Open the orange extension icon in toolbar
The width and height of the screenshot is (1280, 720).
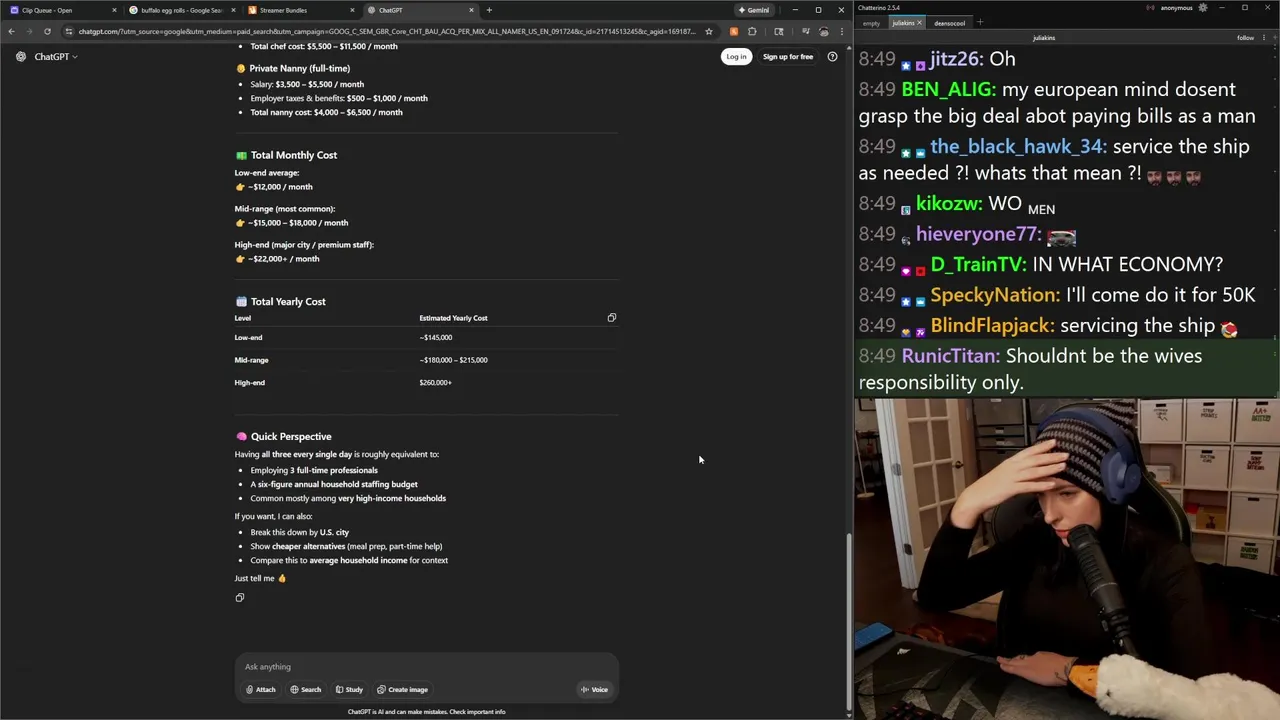[733, 31]
